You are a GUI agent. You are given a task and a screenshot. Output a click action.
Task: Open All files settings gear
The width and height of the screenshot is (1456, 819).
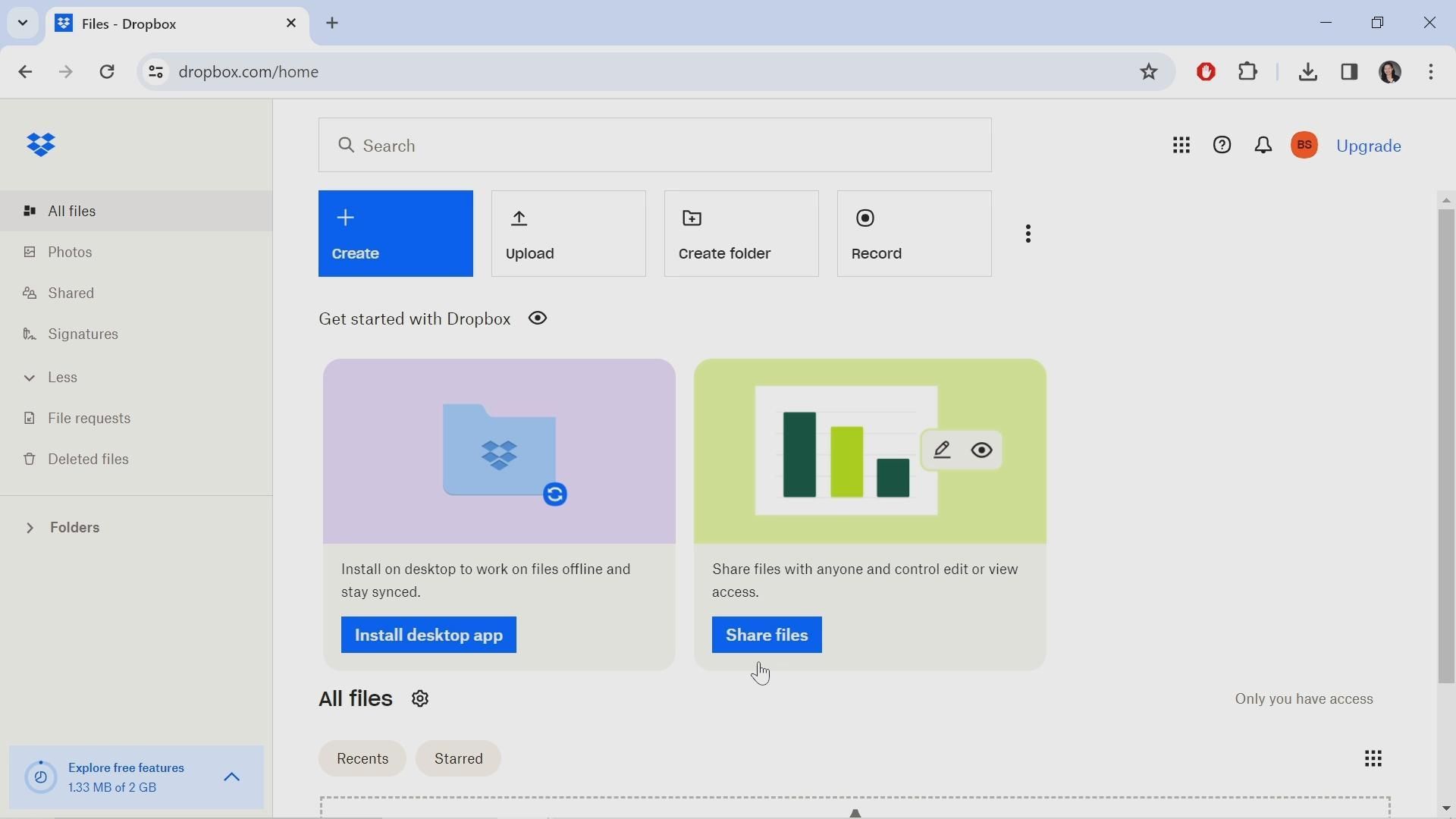click(420, 699)
